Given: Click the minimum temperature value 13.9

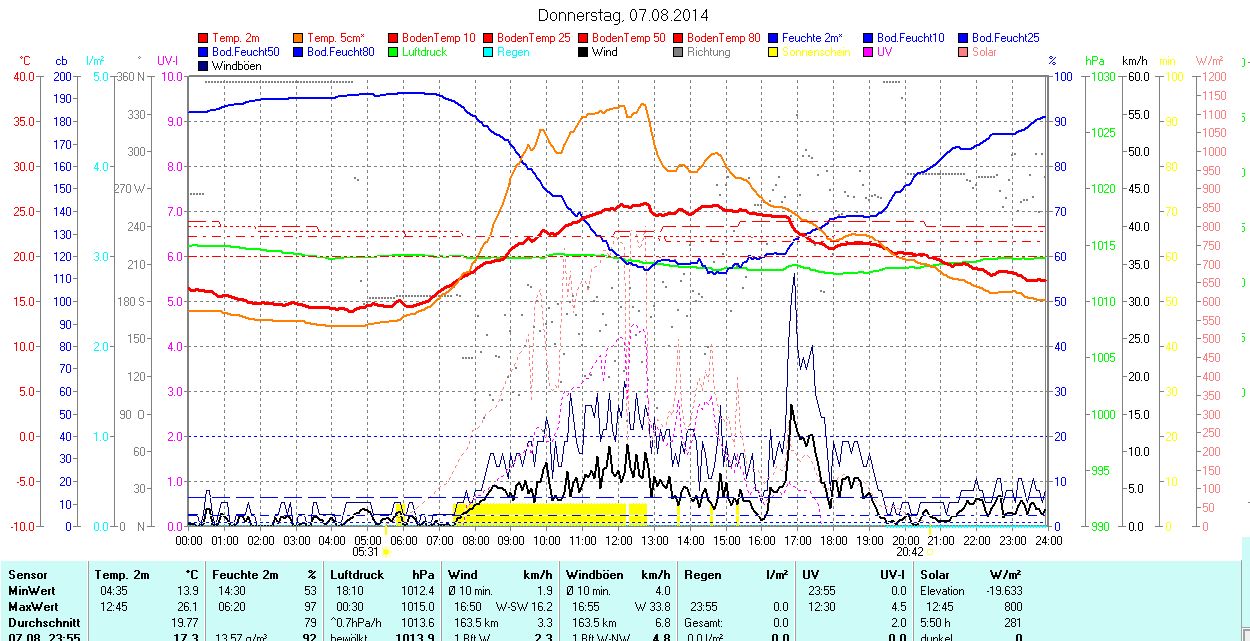Looking at the screenshot, I should [186, 591].
